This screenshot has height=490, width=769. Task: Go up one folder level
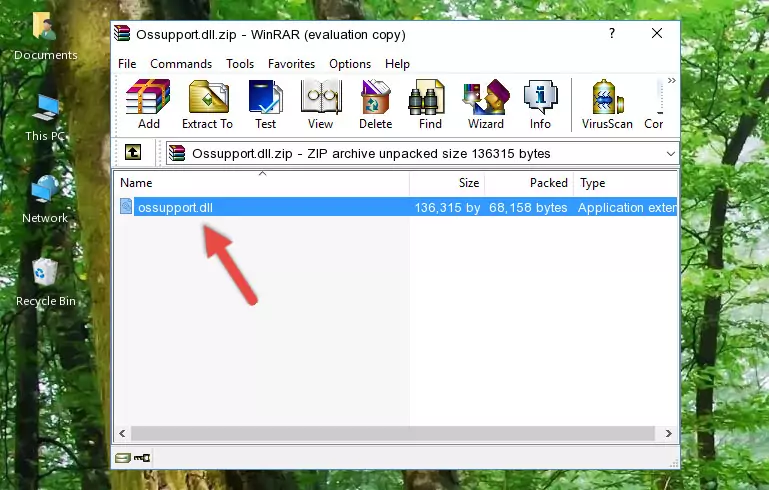133,153
